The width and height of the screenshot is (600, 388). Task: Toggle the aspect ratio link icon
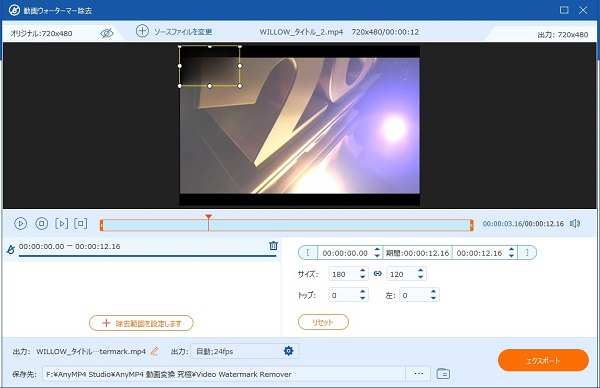[x=378, y=274]
